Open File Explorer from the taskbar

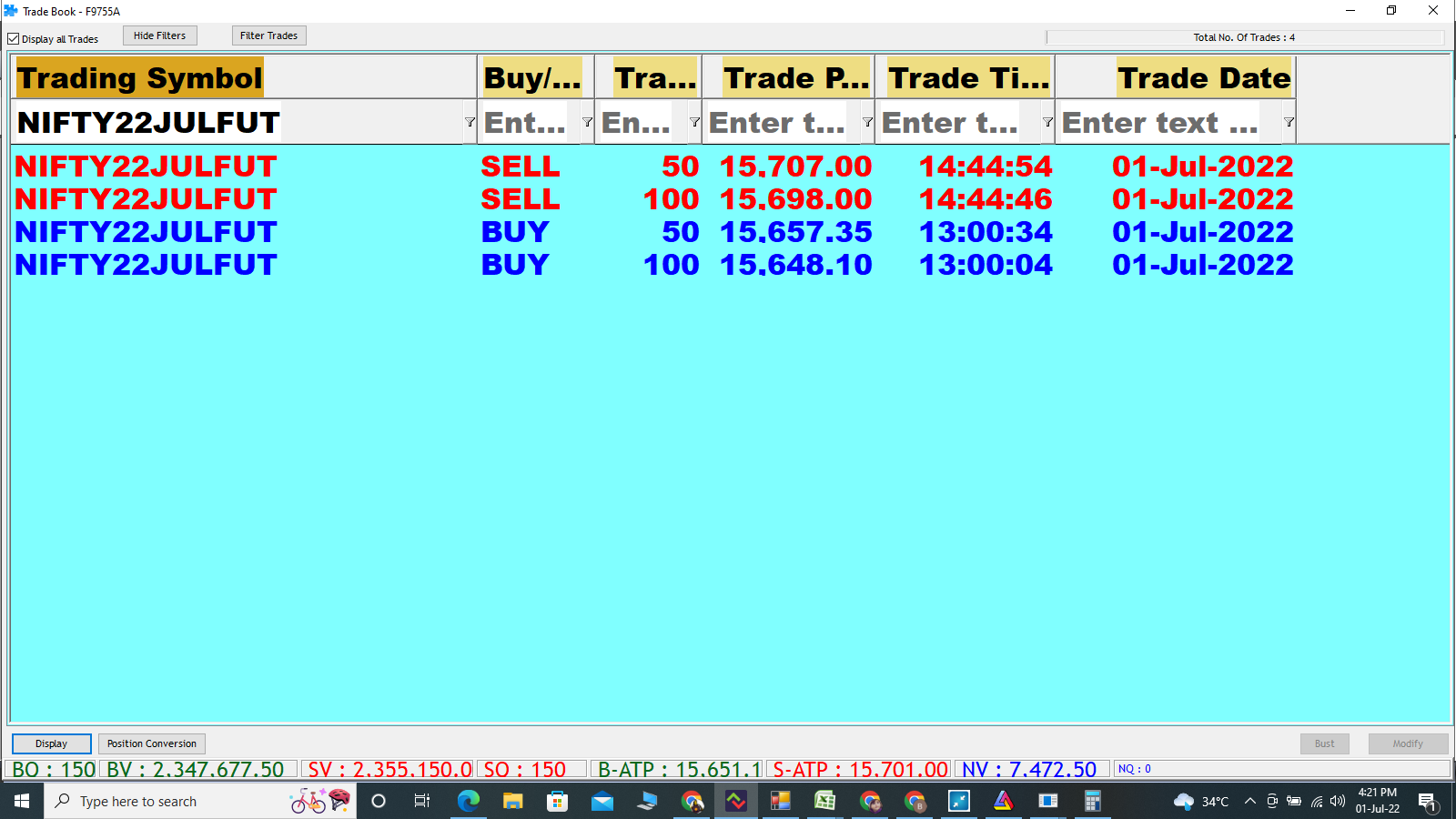coord(512,801)
